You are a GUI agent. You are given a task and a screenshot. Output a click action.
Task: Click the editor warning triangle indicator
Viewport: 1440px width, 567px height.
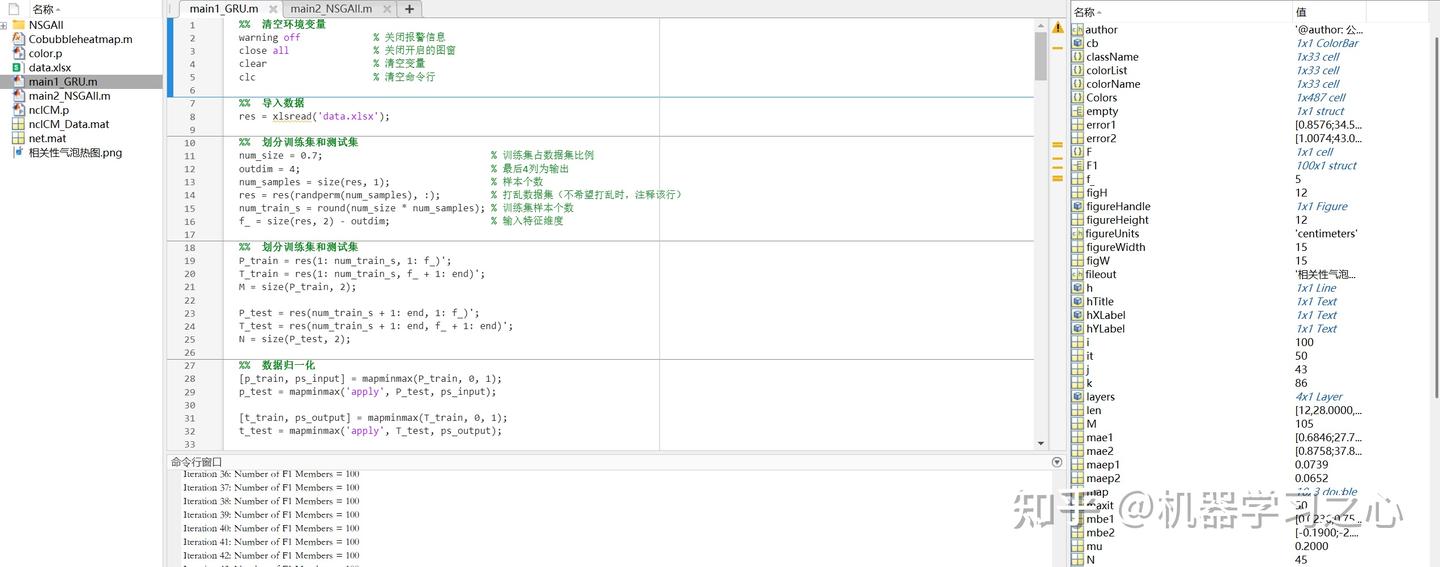[x=1057, y=28]
